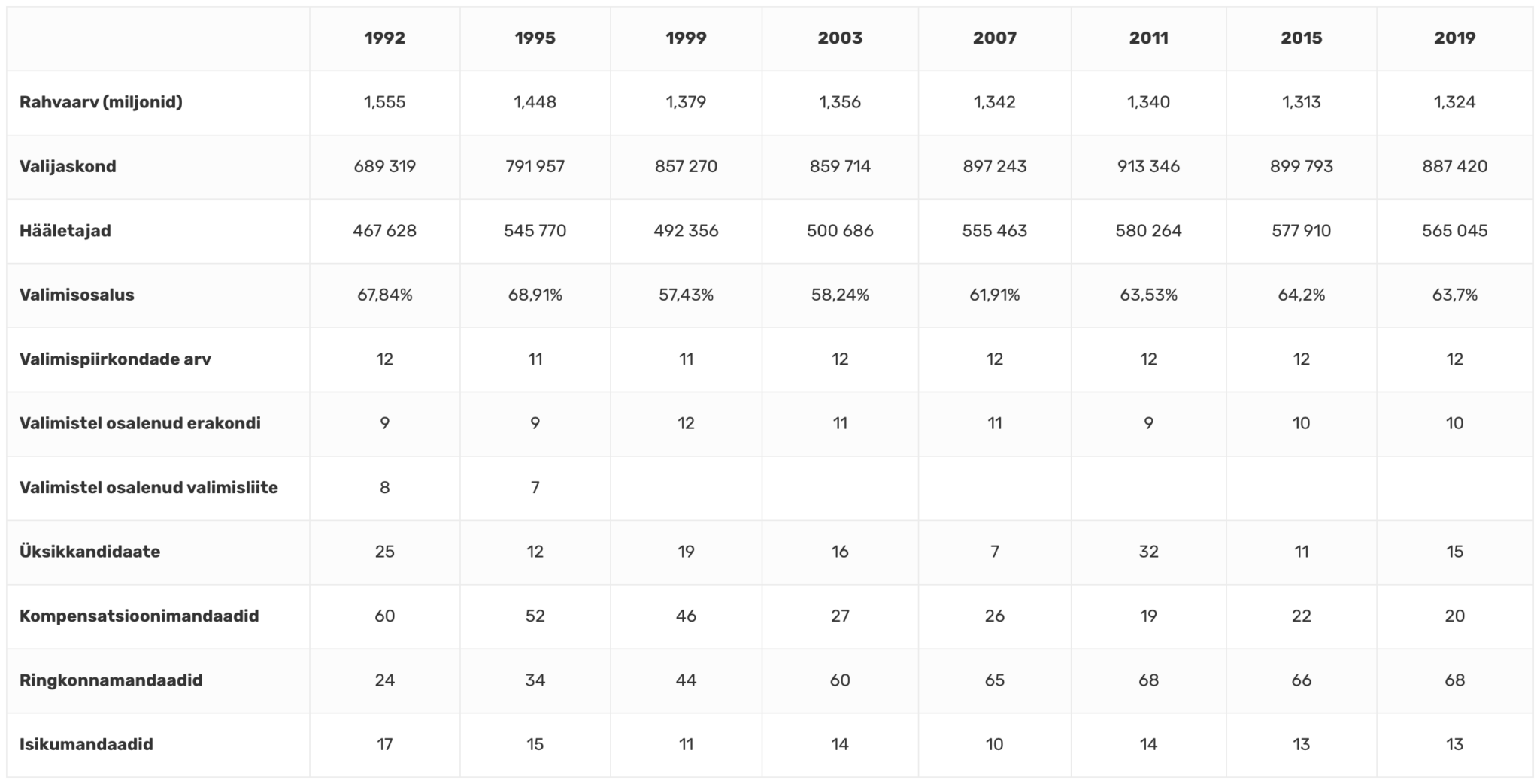Viewport: 1540px width, 784px height.
Task: Select the 68,91% turnout cell
Action: 535,295
